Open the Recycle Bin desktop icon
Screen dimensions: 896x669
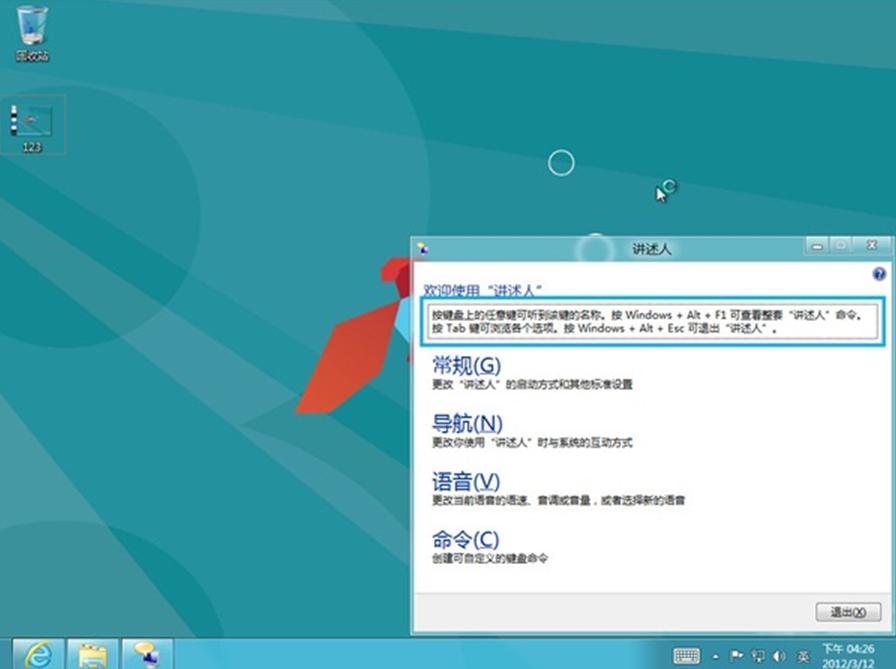point(32,34)
